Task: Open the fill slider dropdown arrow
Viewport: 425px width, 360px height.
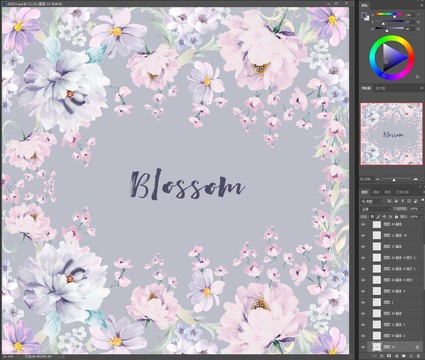Action: pyautogui.click(x=422, y=217)
